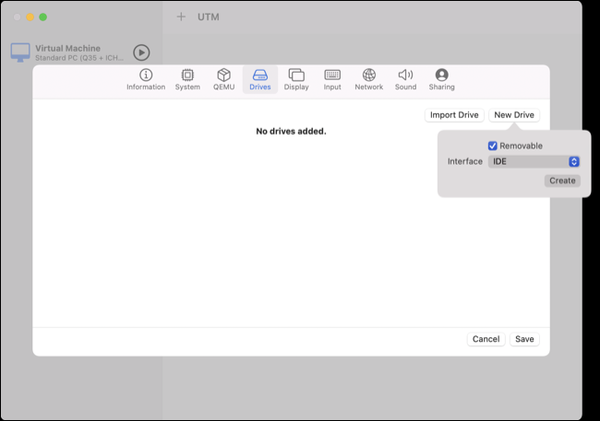Uncheck the Removable checkbox
The image size is (600, 421).
click(x=493, y=146)
